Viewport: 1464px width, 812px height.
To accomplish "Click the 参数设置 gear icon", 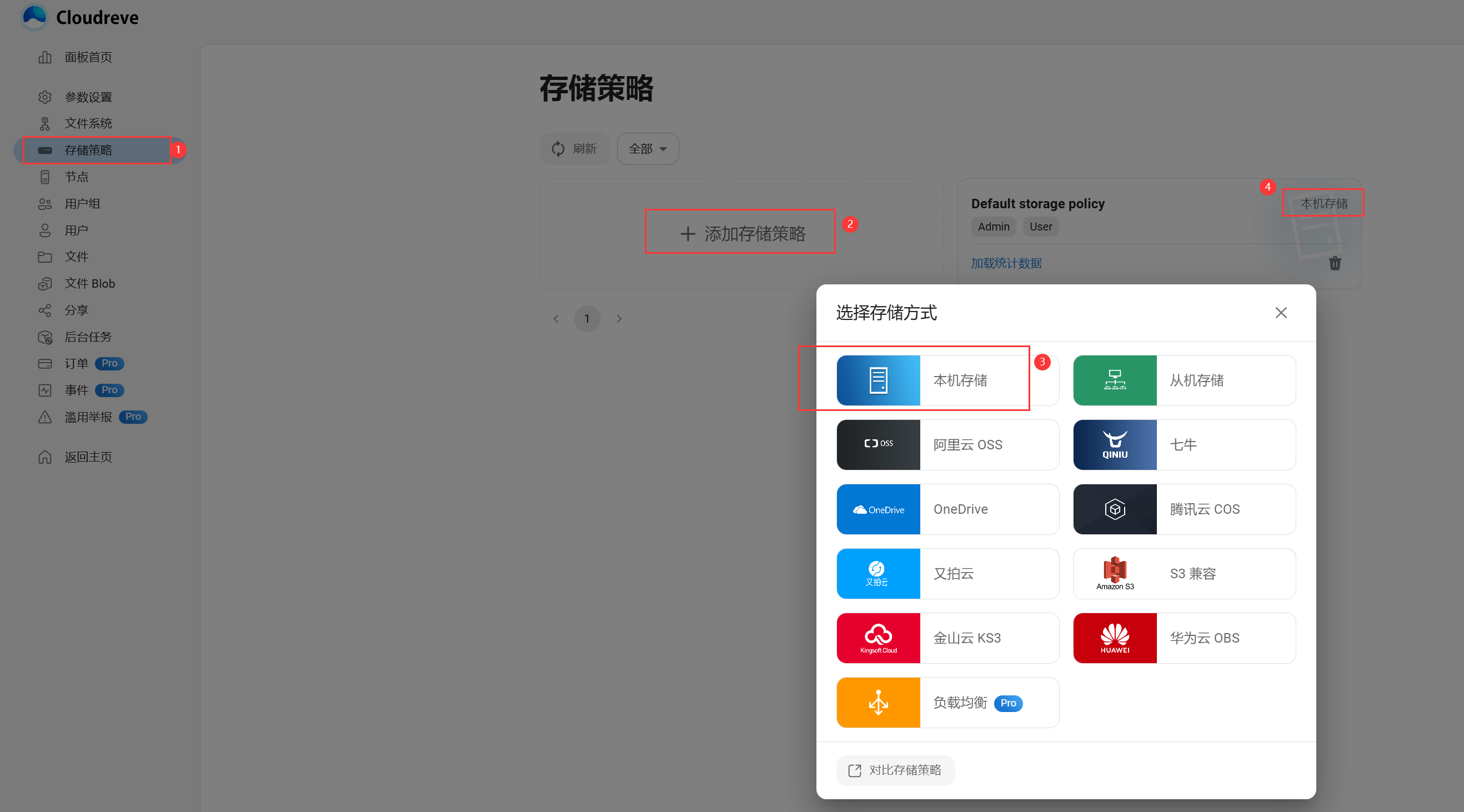I will (x=45, y=97).
